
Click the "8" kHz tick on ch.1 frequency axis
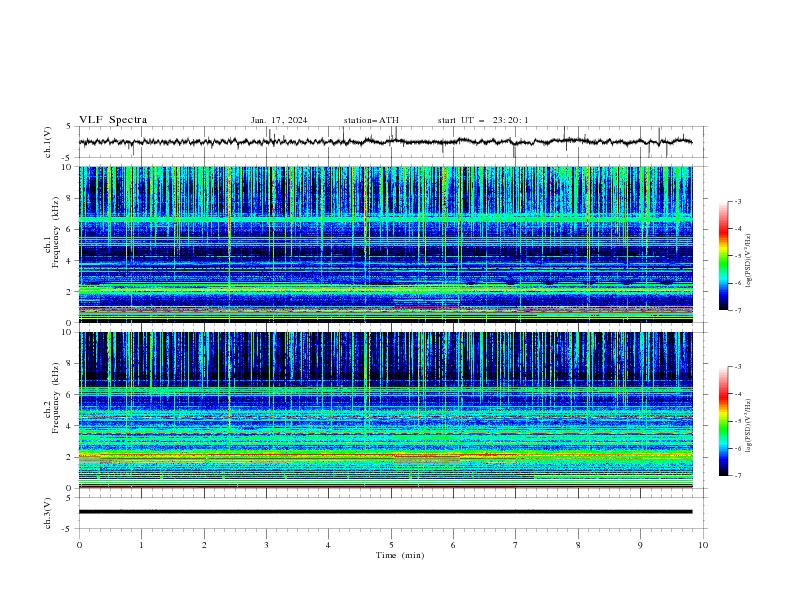71,198
